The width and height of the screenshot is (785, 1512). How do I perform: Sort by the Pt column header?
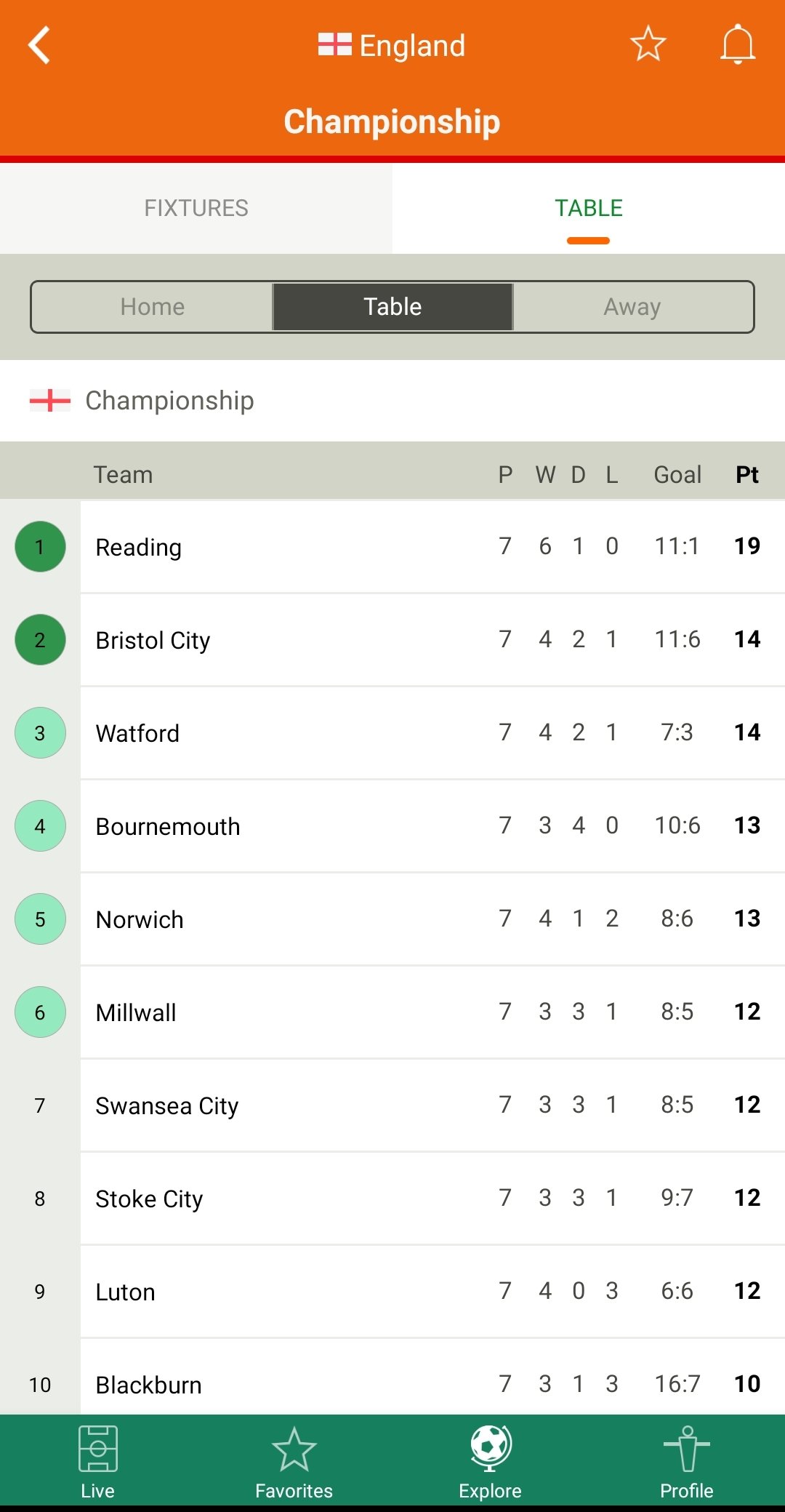coord(747,475)
